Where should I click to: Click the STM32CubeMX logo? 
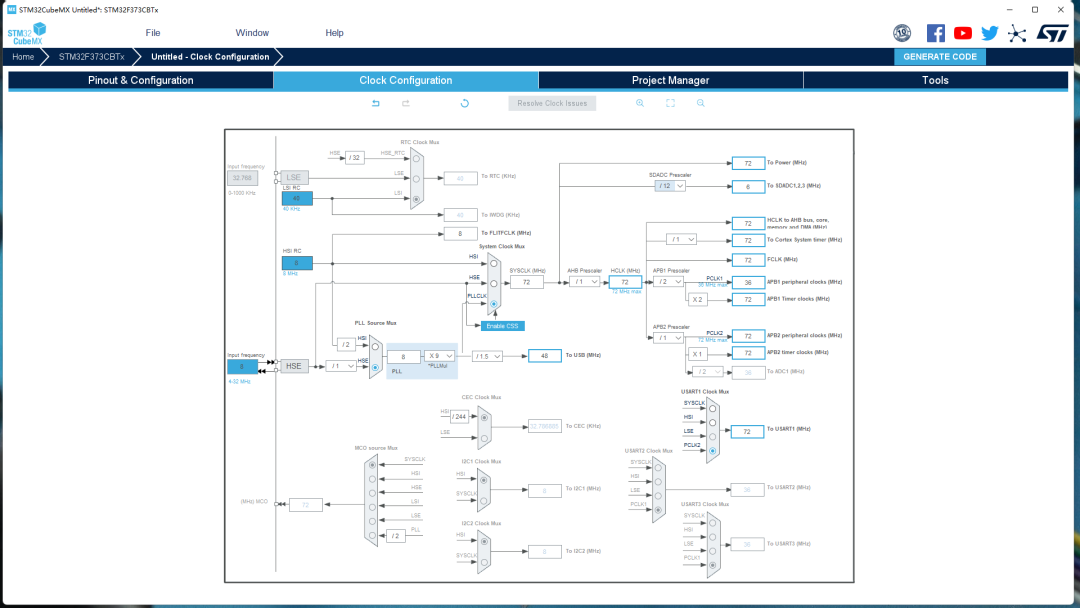(26, 34)
